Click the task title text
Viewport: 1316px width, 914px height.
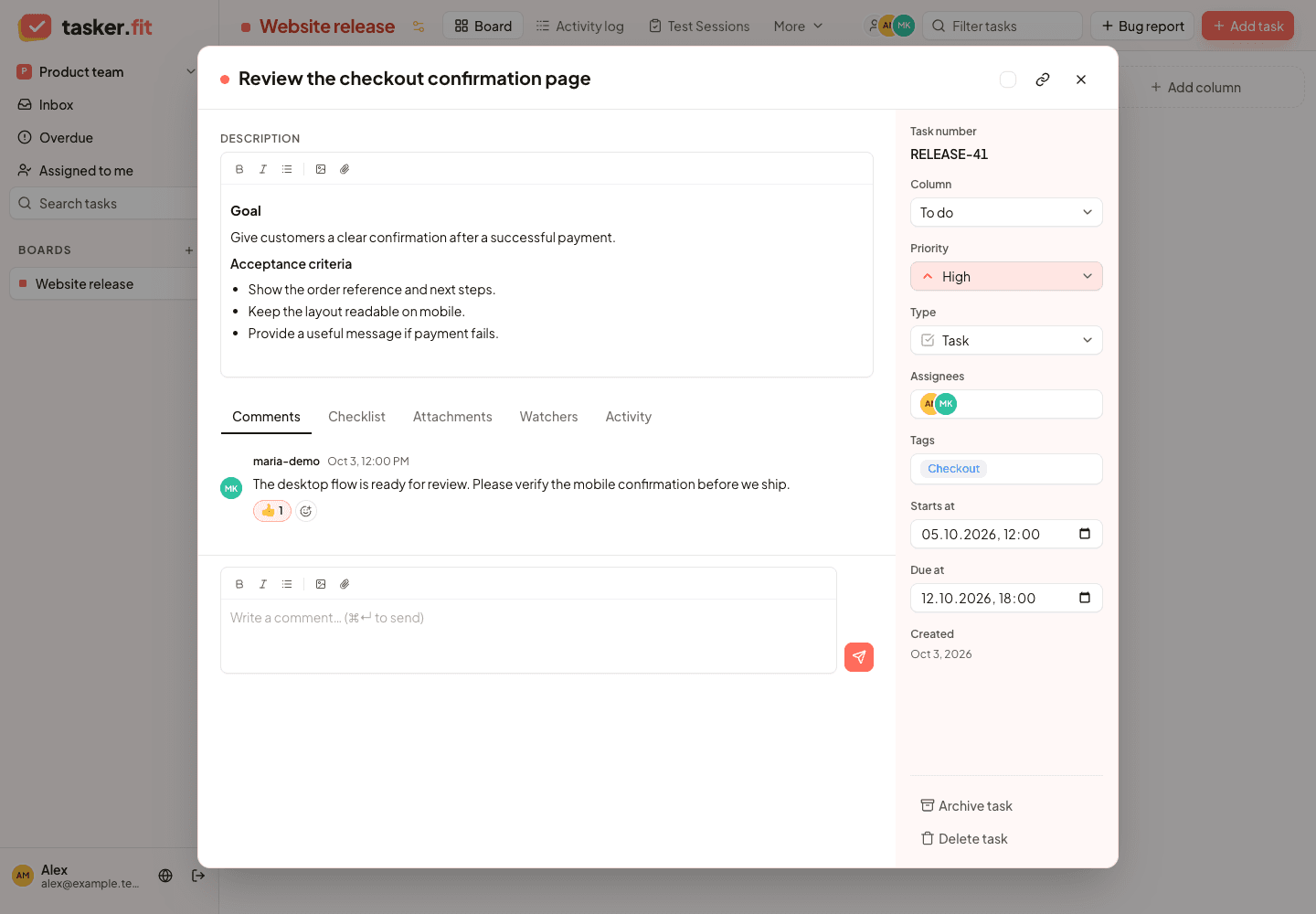pyautogui.click(x=414, y=79)
